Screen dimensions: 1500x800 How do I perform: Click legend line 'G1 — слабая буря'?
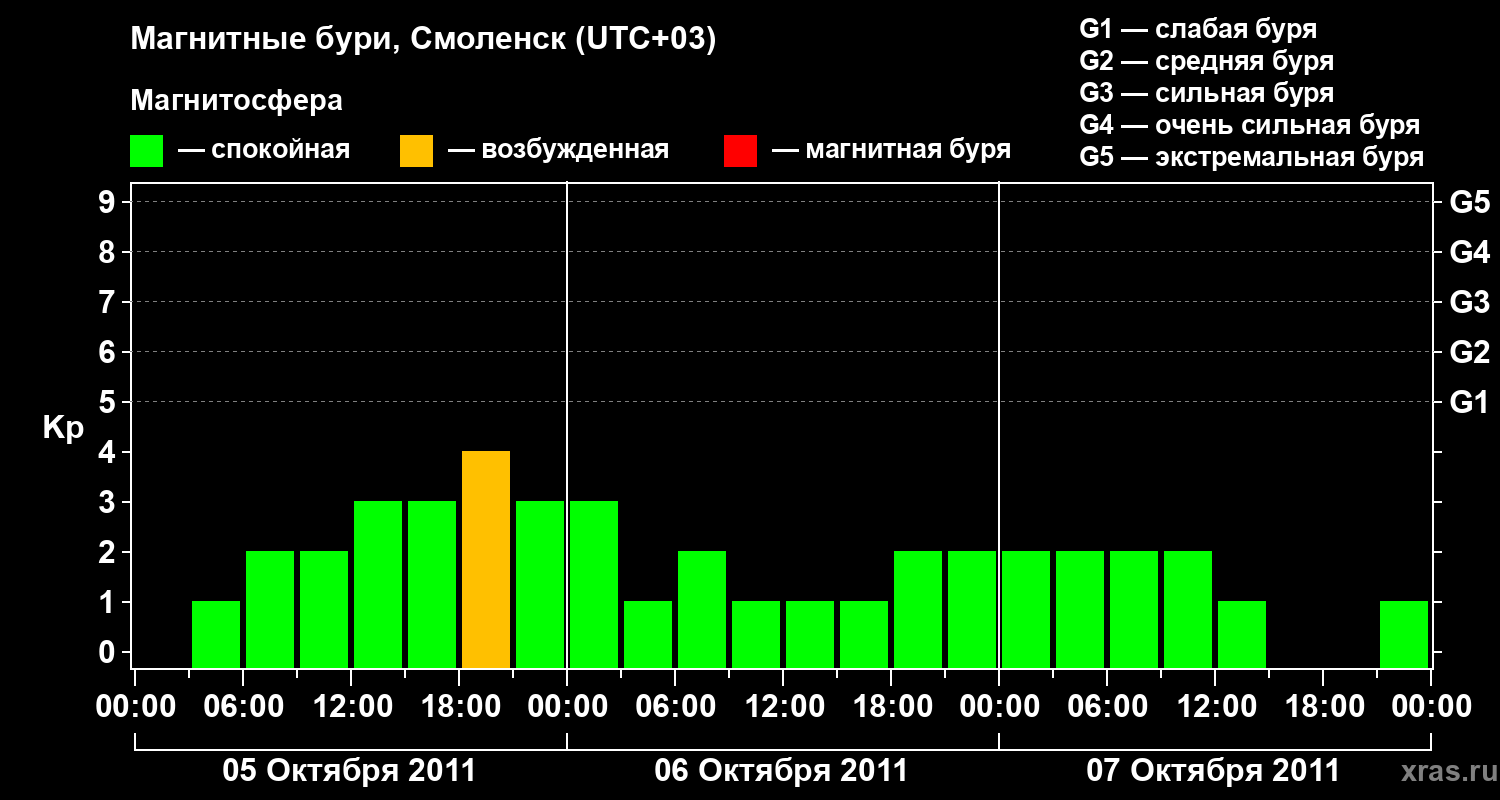coord(1198,29)
